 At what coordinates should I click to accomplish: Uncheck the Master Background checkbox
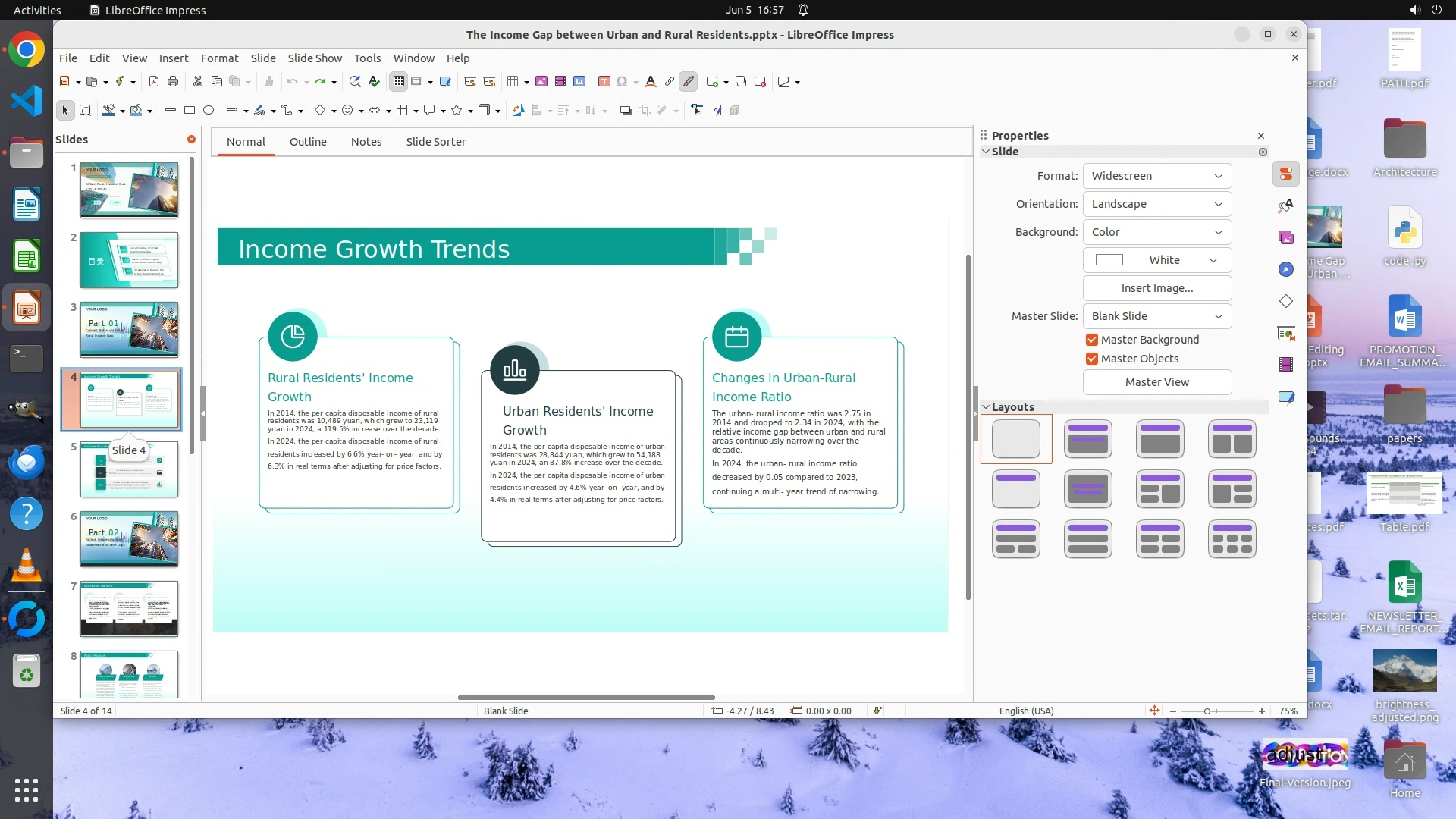1092,340
